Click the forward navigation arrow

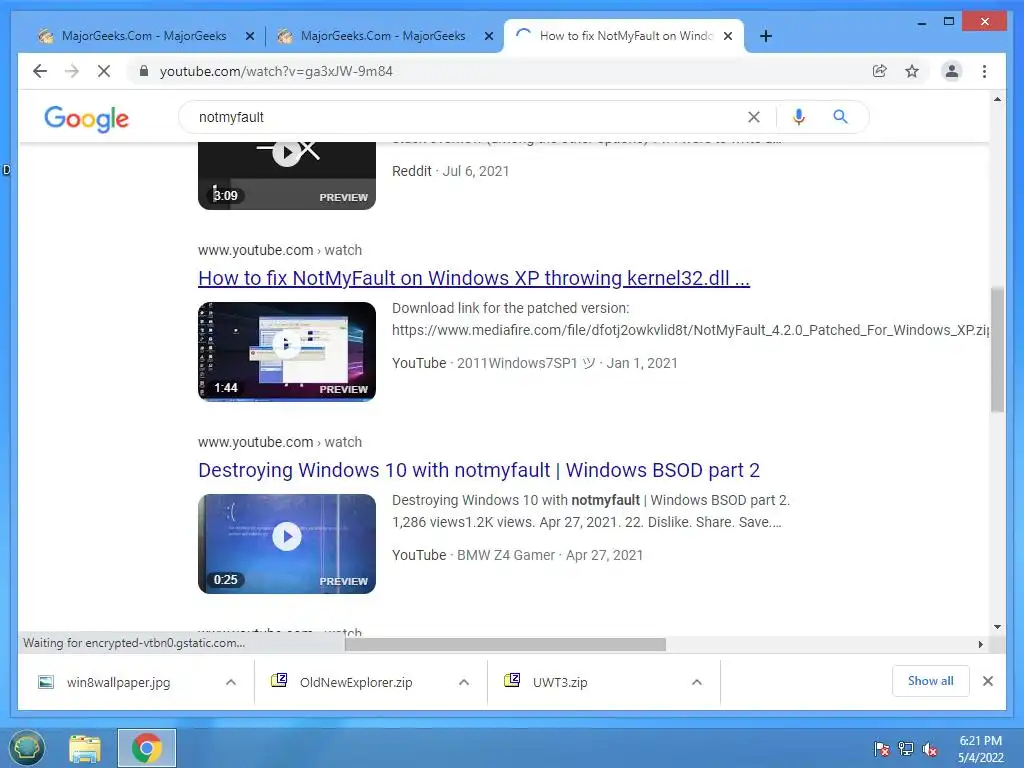pos(72,71)
